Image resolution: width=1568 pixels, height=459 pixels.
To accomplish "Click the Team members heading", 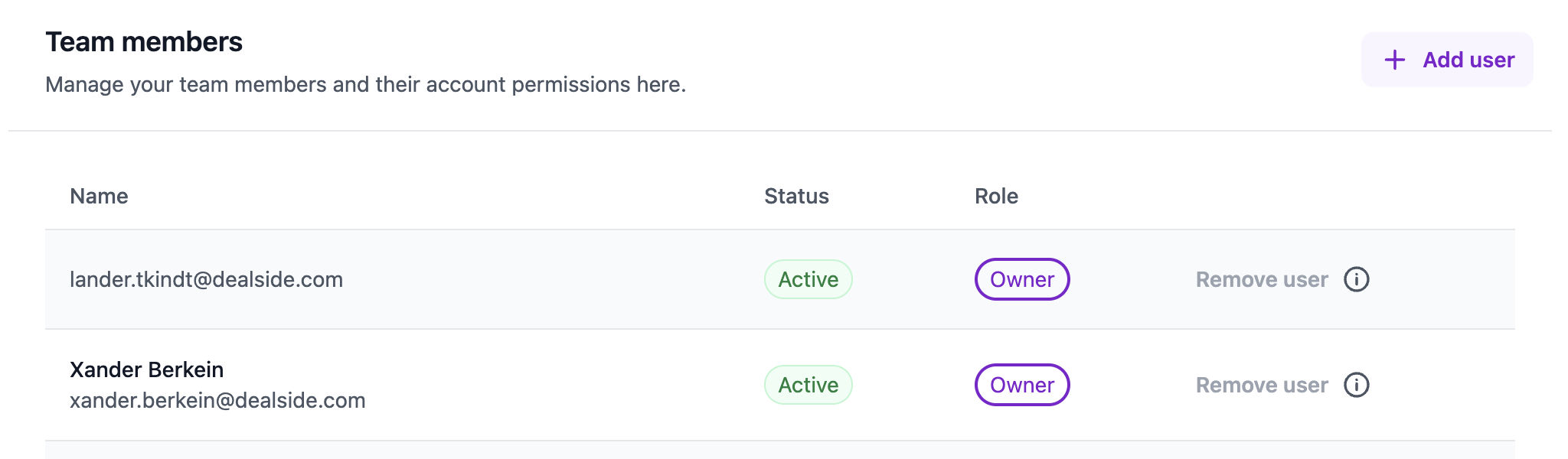I will pos(144,42).
